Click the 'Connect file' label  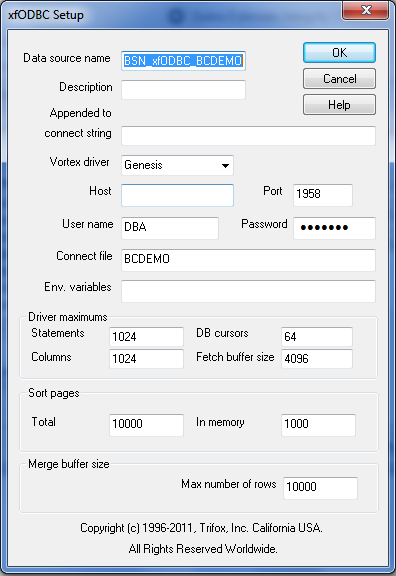[x=84, y=256]
